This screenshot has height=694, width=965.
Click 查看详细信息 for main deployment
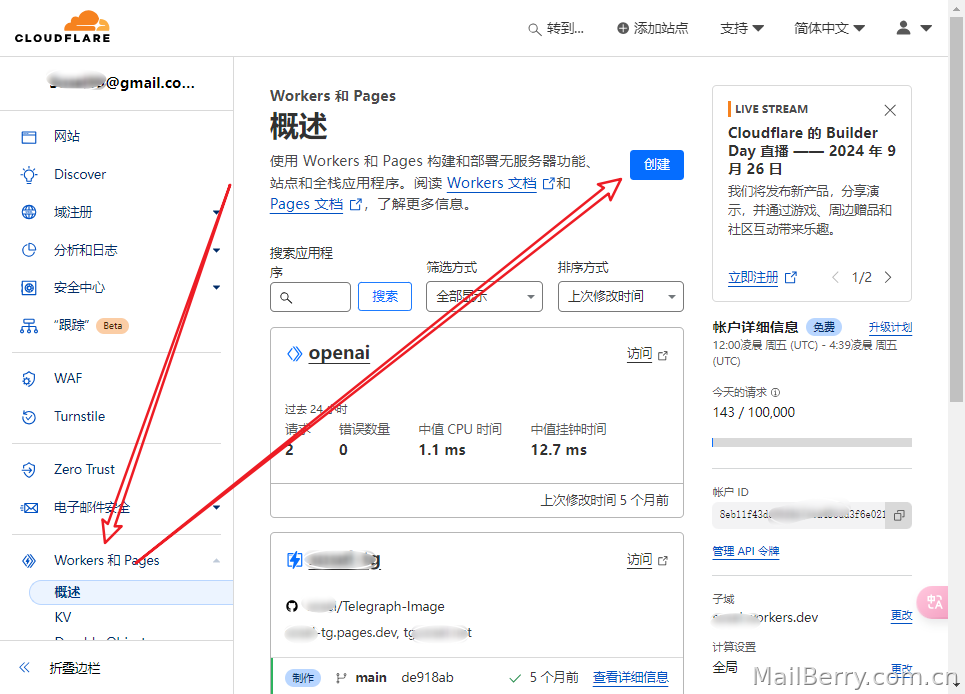point(631,677)
